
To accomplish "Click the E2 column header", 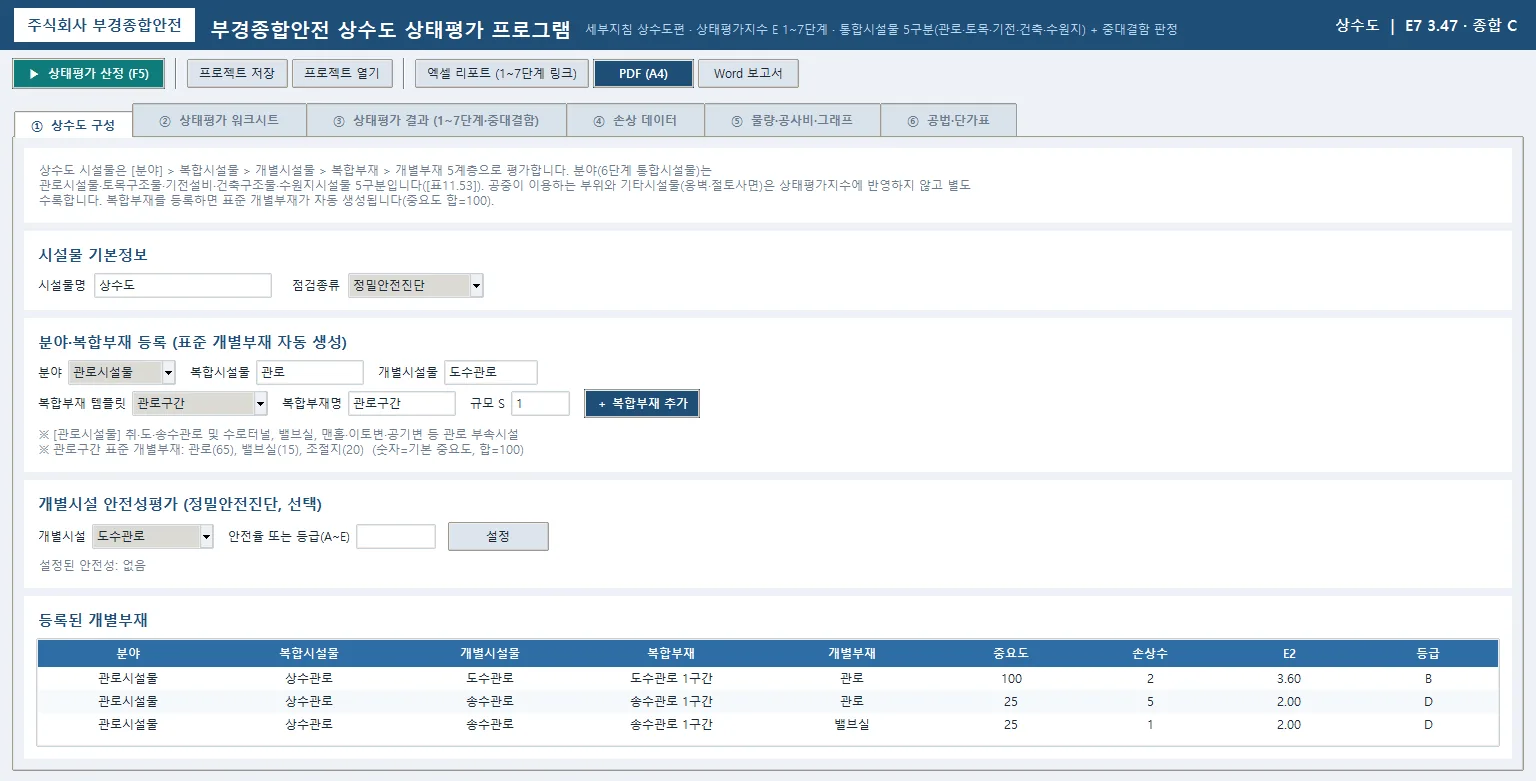I will tap(1289, 654).
